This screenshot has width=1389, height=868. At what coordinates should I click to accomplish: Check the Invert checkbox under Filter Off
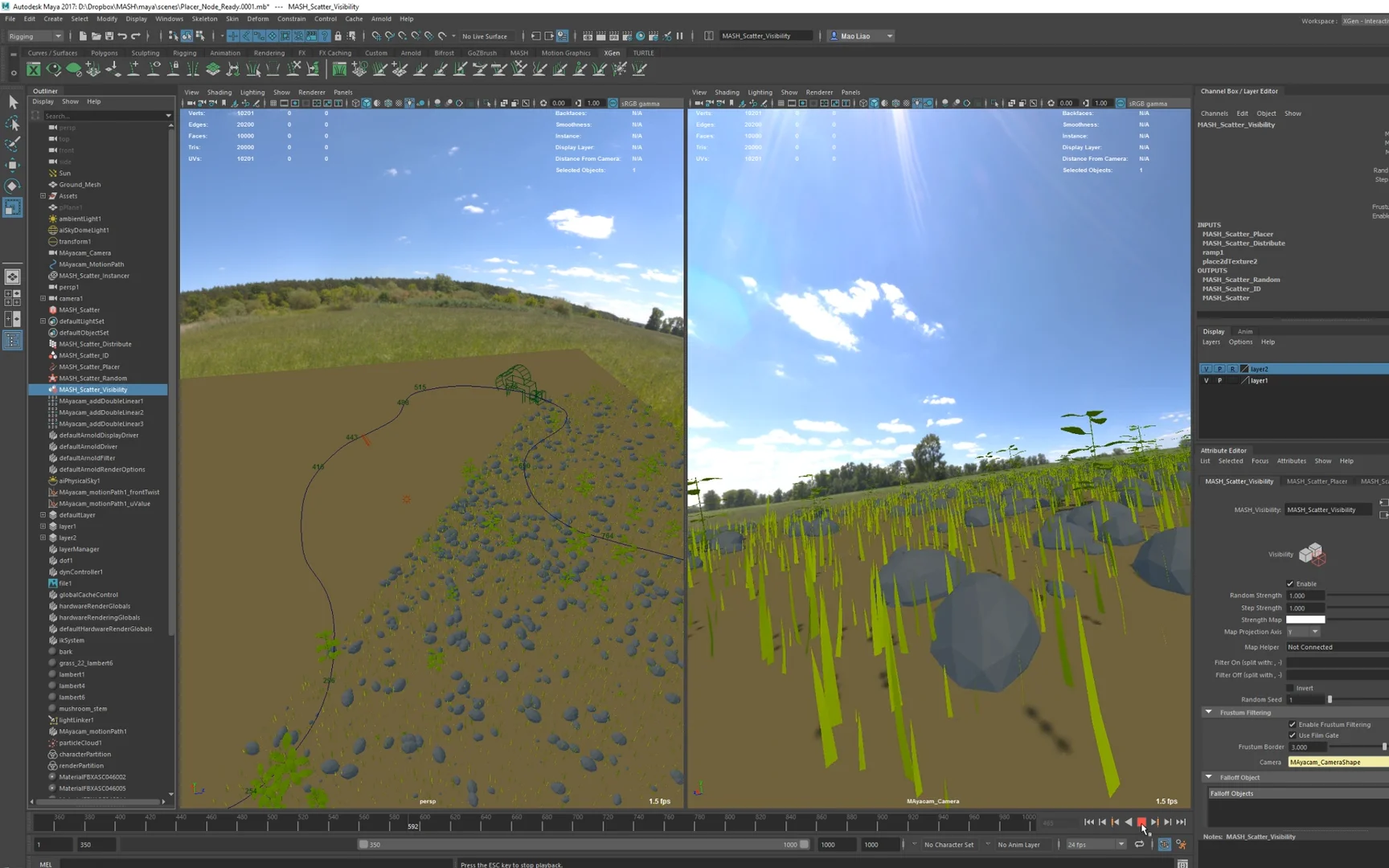coord(1290,688)
